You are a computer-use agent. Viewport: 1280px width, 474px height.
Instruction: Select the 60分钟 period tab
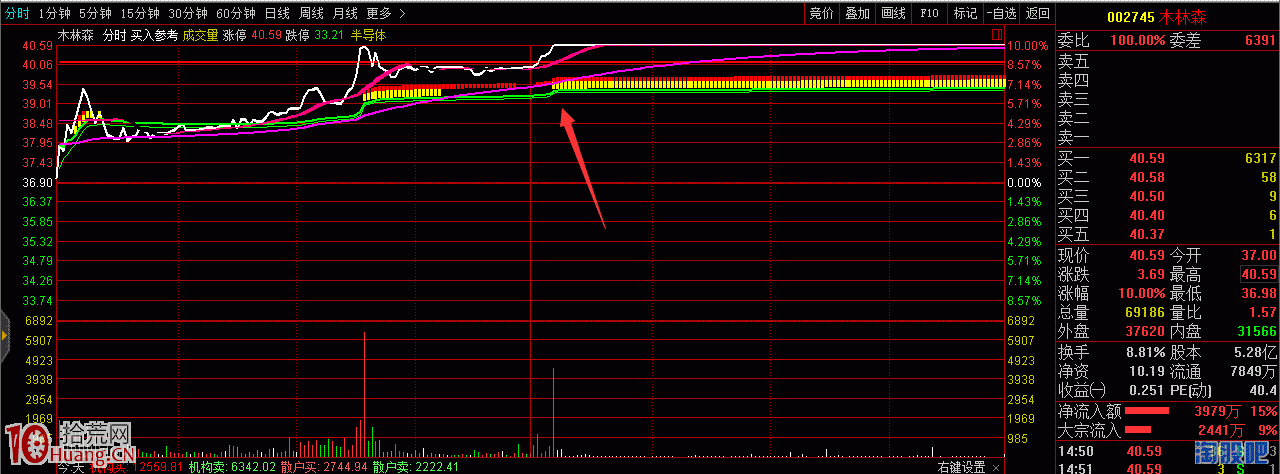(235, 13)
